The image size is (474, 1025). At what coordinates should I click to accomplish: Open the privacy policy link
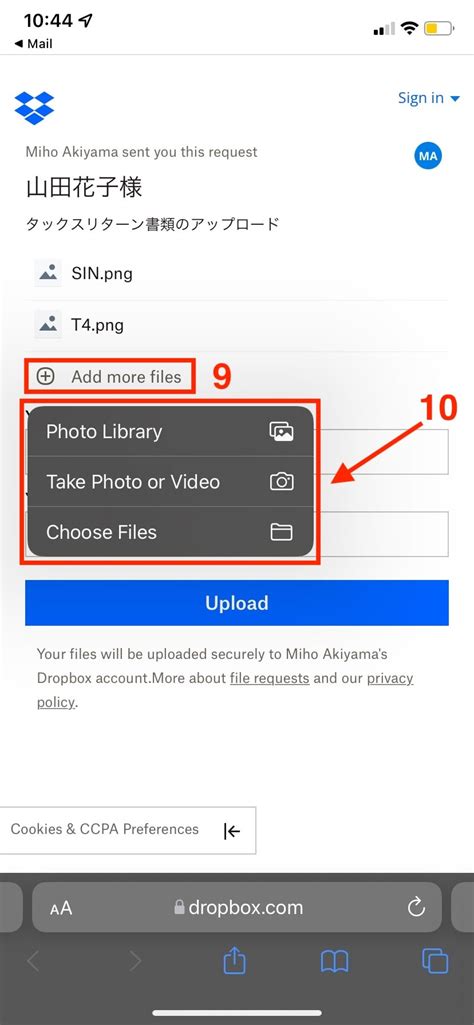[x=225, y=690]
